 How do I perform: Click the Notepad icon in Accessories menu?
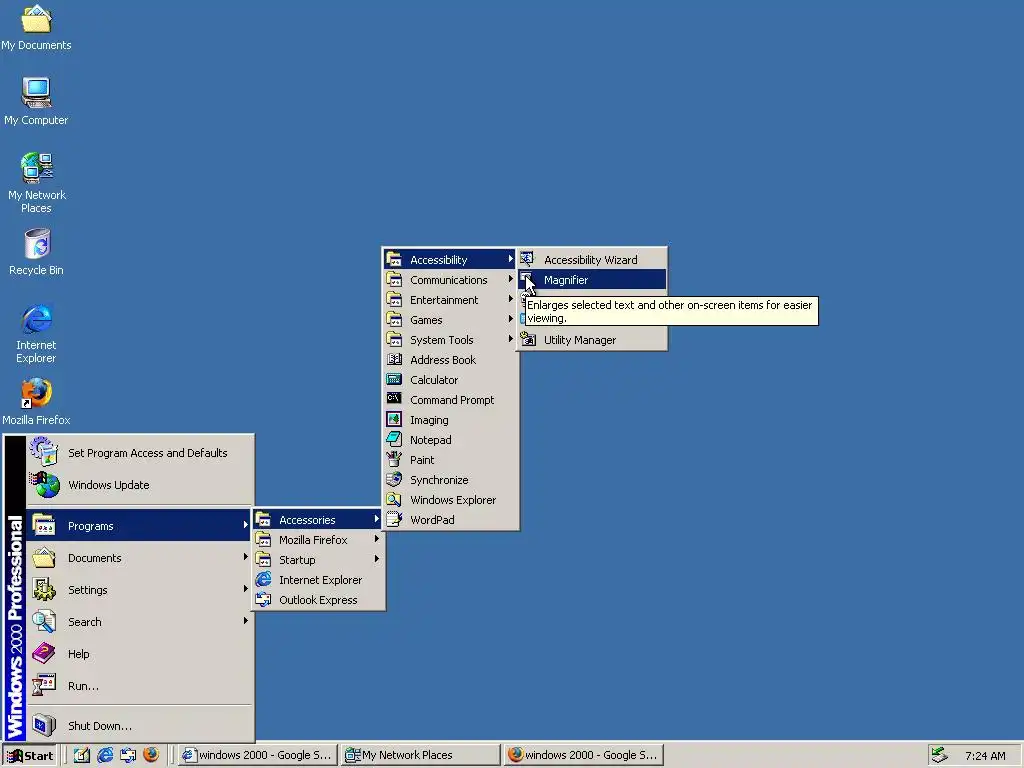tap(394, 440)
